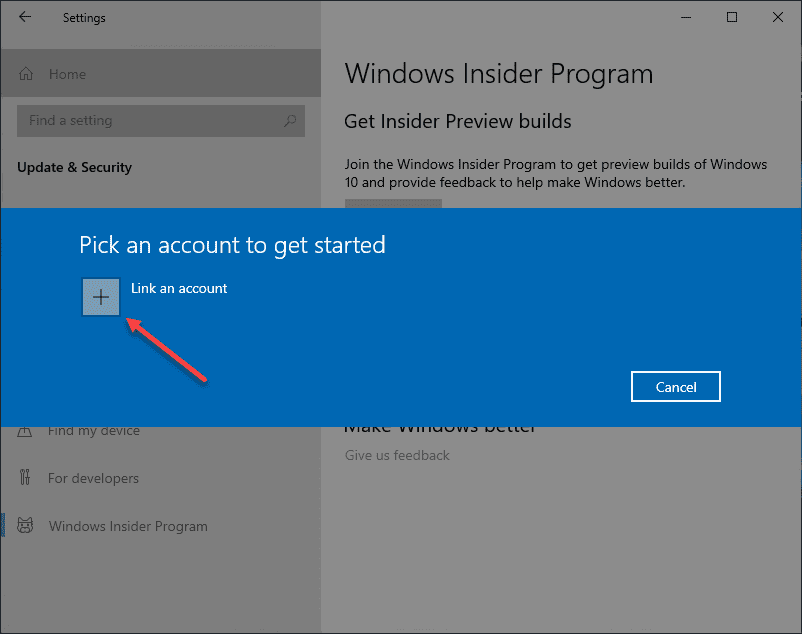Viewport: 802px width, 634px height.
Task: Click 'Pick an account to get started' title
Action: point(232,245)
